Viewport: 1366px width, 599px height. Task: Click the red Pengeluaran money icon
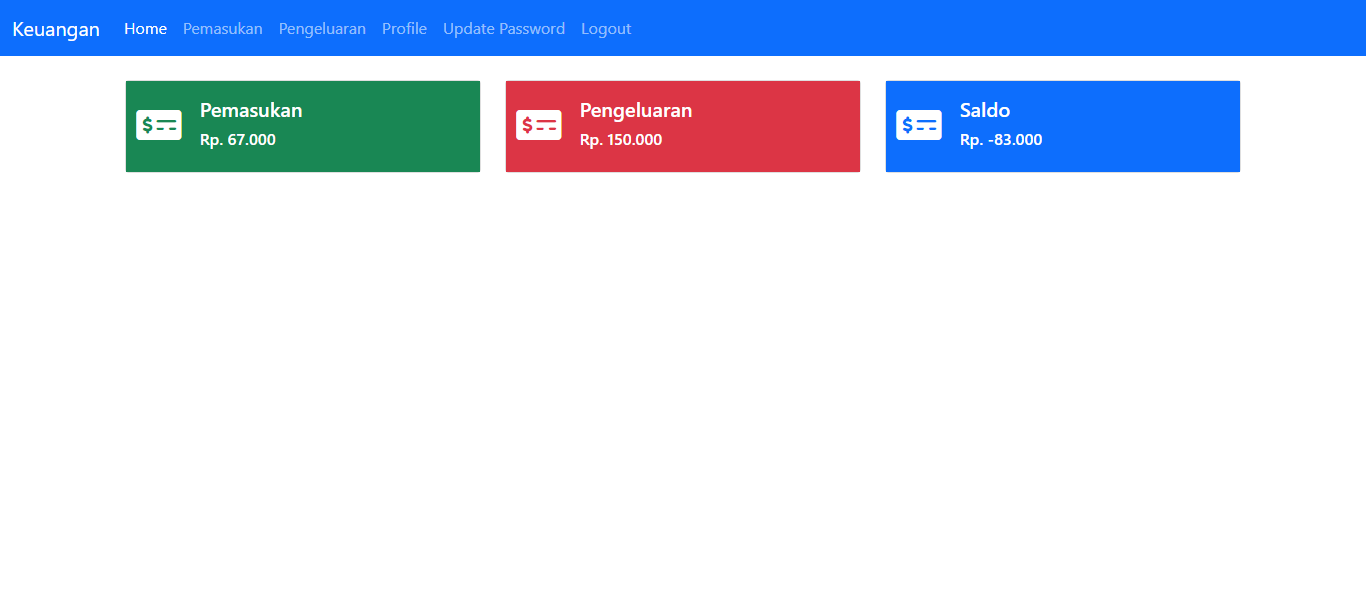click(x=539, y=125)
